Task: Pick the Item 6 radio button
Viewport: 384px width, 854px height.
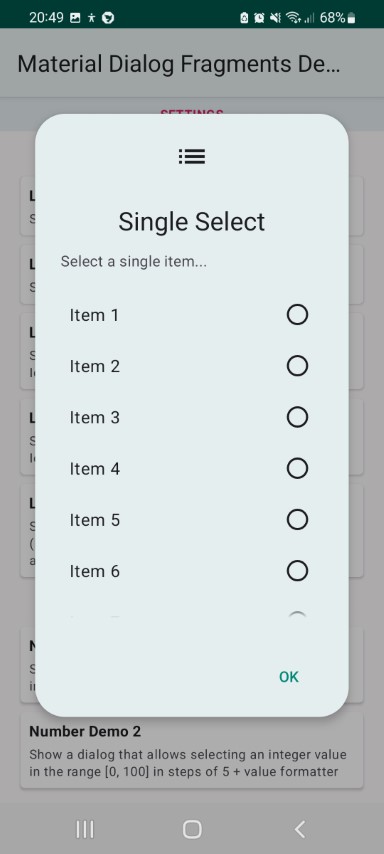Action: 297,571
